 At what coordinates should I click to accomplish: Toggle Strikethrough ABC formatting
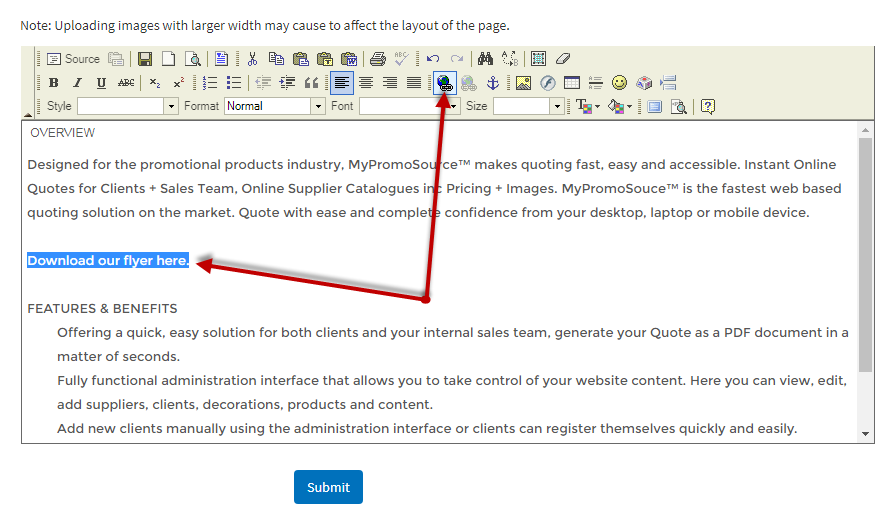tap(126, 83)
